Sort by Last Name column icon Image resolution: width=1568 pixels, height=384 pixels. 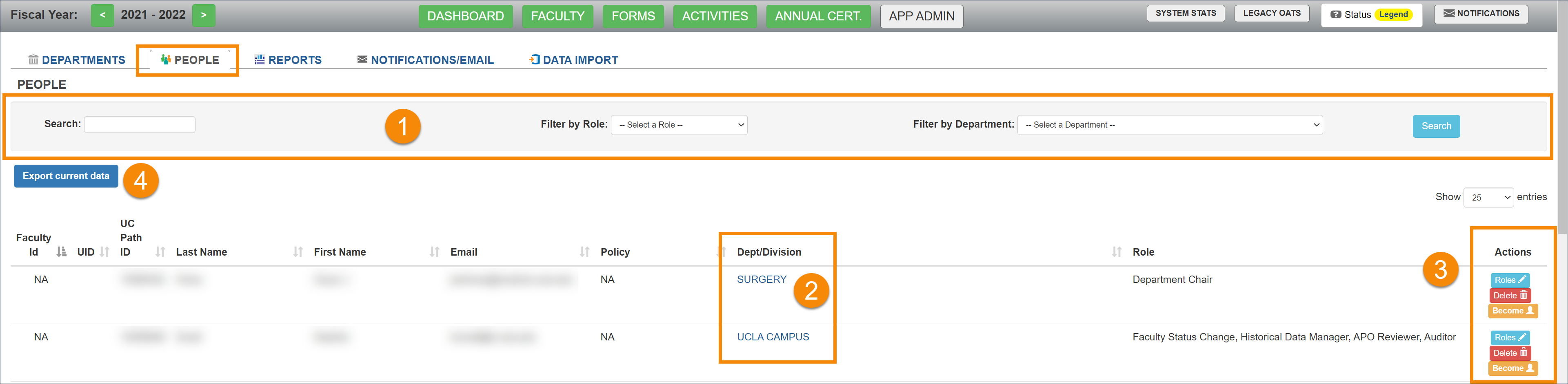coord(298,252)
